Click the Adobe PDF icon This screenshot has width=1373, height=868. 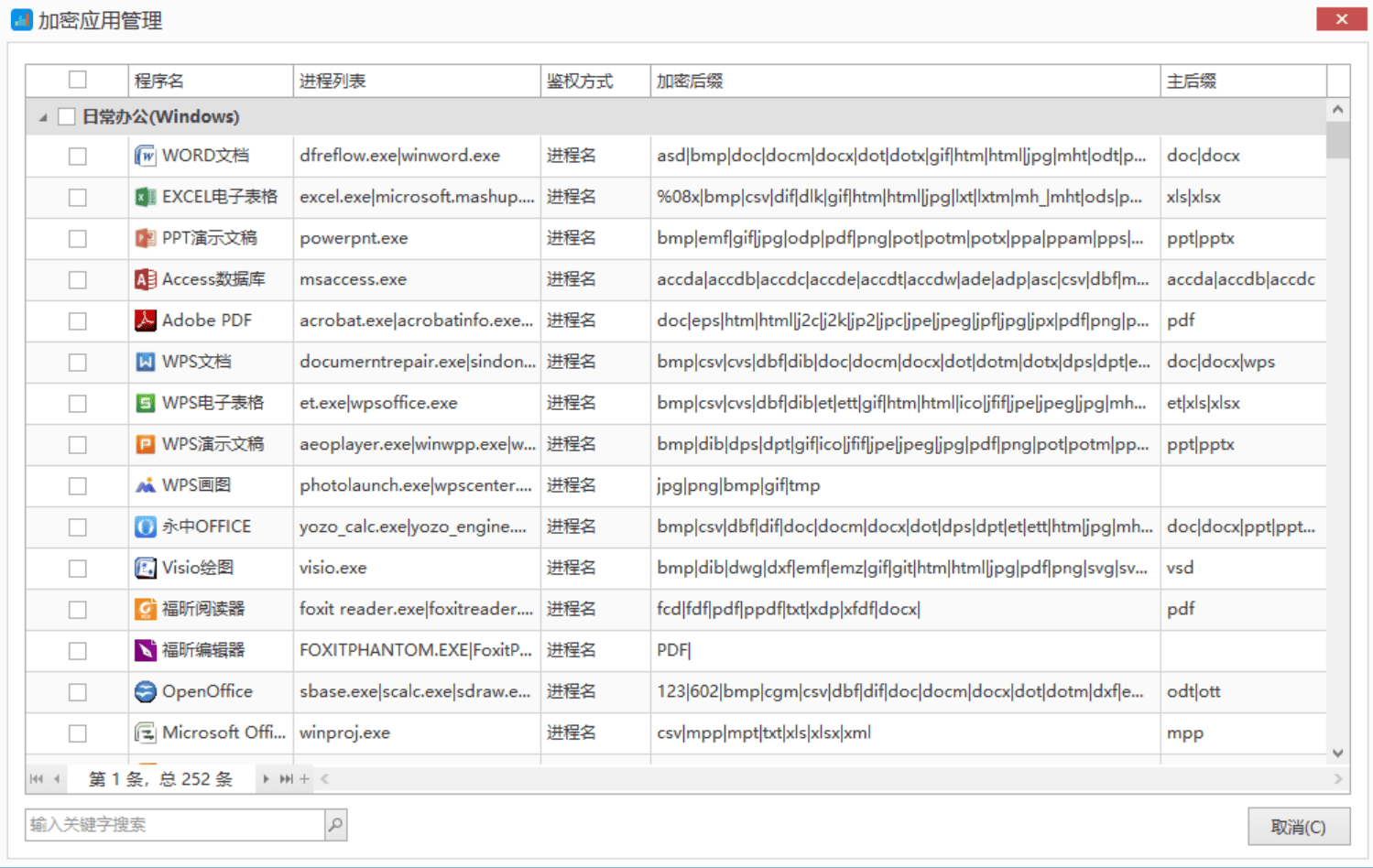(x=145, y=320)
